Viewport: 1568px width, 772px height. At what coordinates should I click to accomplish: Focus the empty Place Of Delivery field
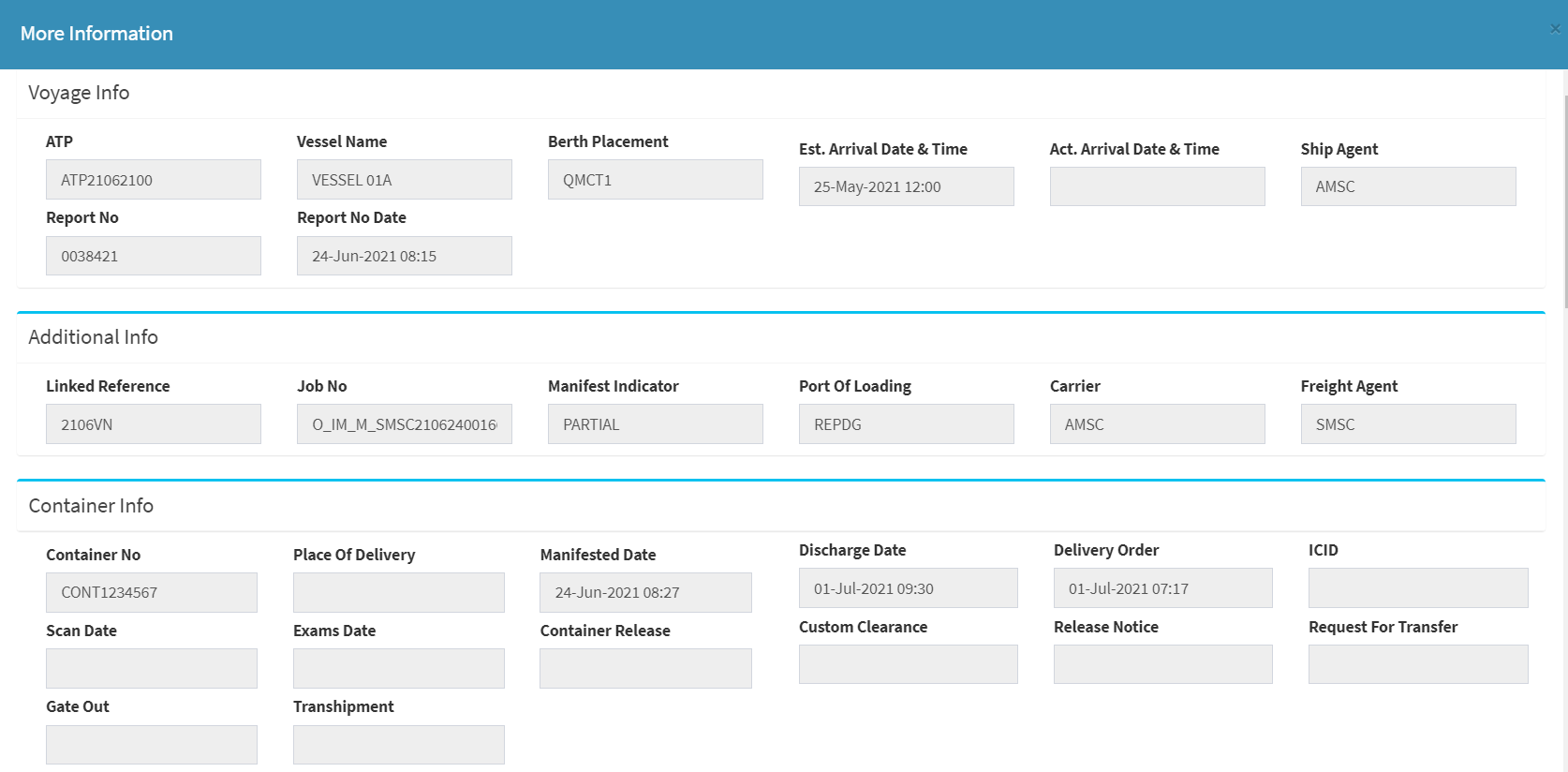click(x=399, y=592)
